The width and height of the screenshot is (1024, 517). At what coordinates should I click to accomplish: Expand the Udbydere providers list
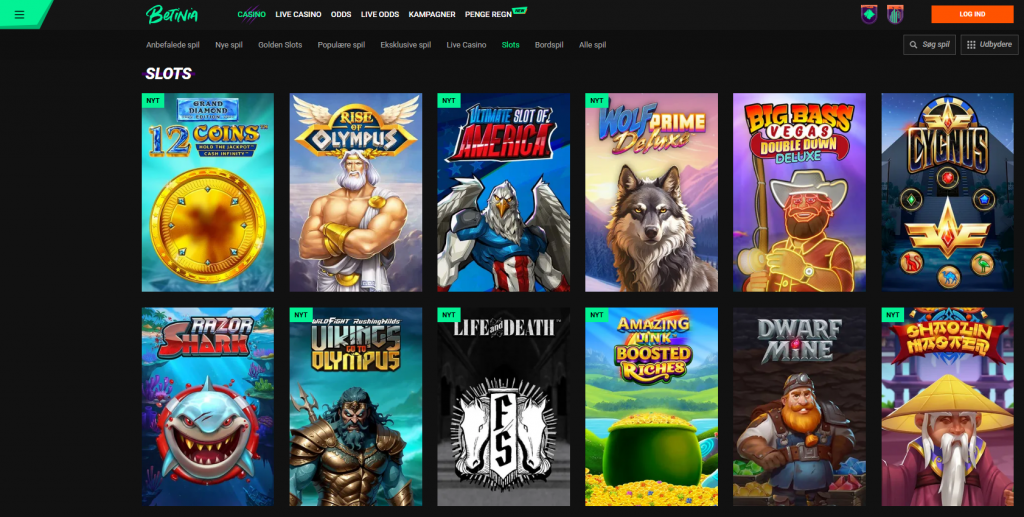pos(989,45)
